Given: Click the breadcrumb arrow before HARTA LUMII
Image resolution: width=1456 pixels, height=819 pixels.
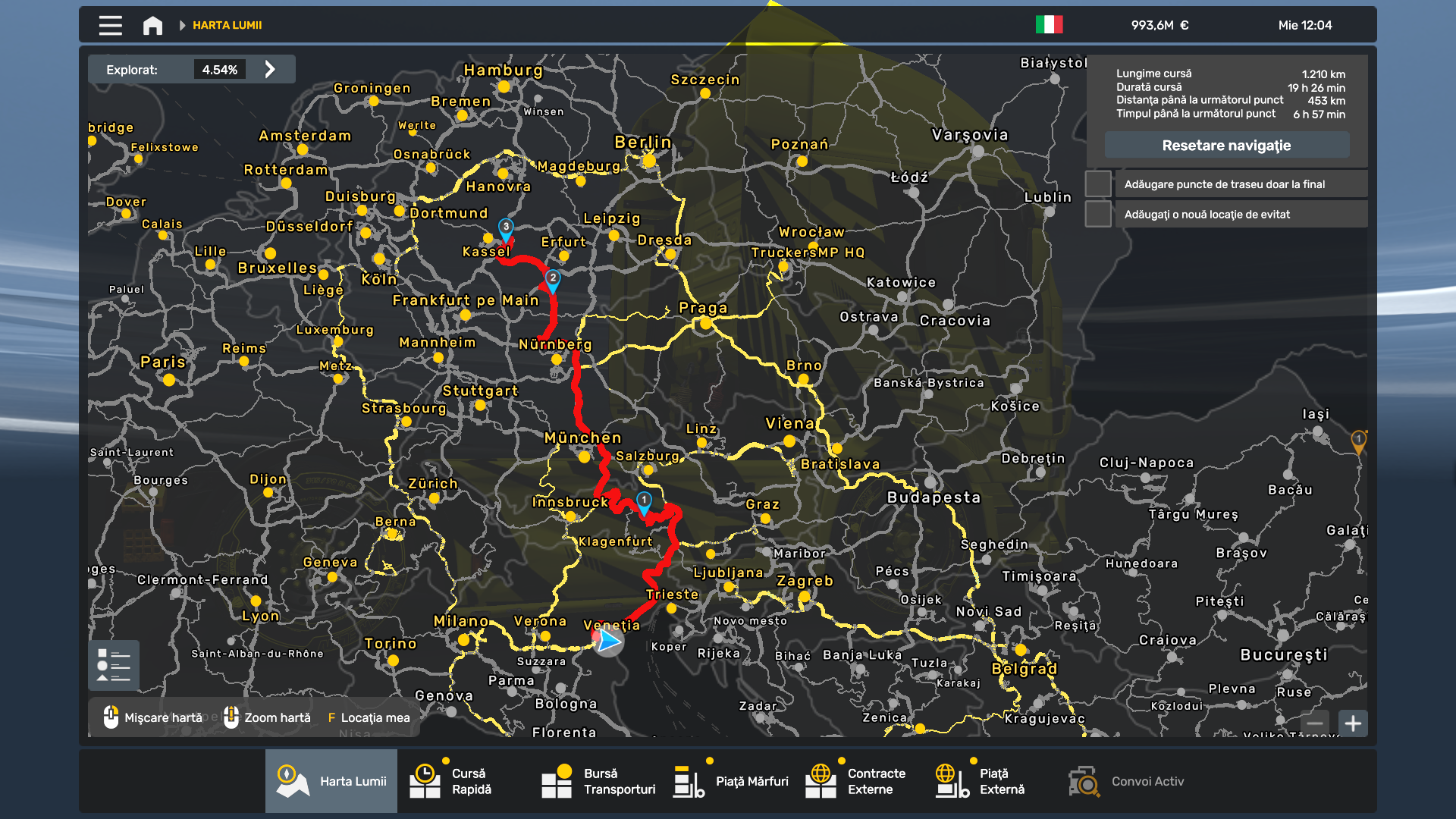Looking at the screenshot, I should 182,25.
